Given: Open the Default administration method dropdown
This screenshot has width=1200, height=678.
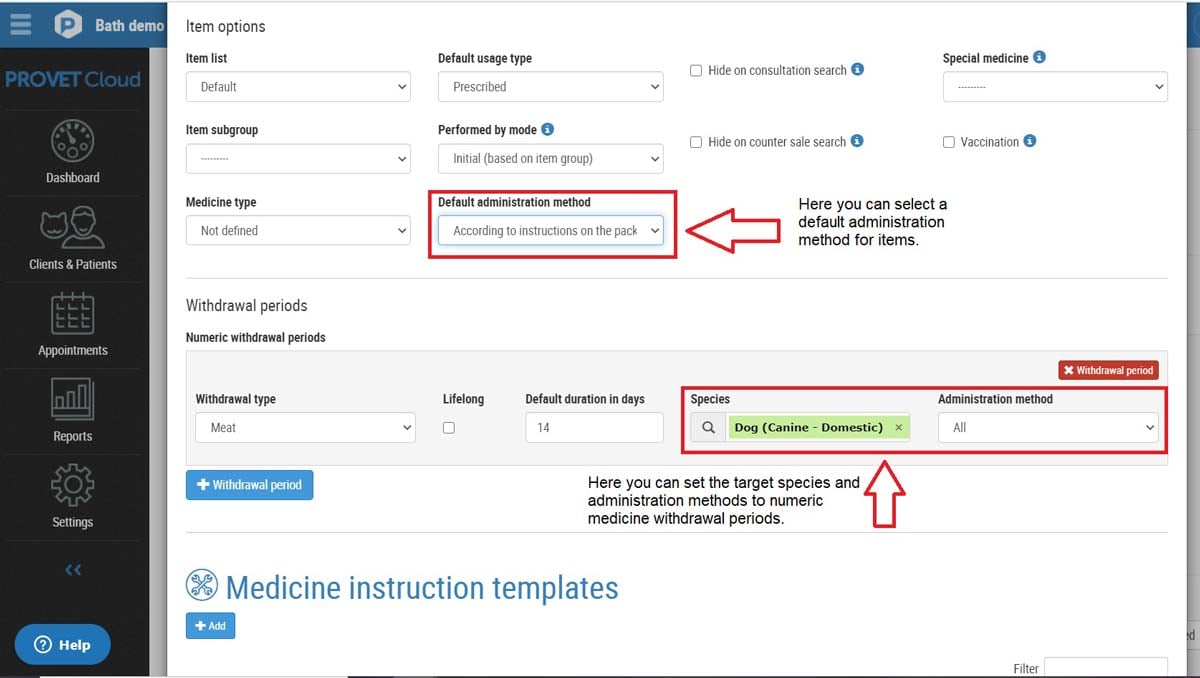Looking at the screenshot, I should click(551, 230).
